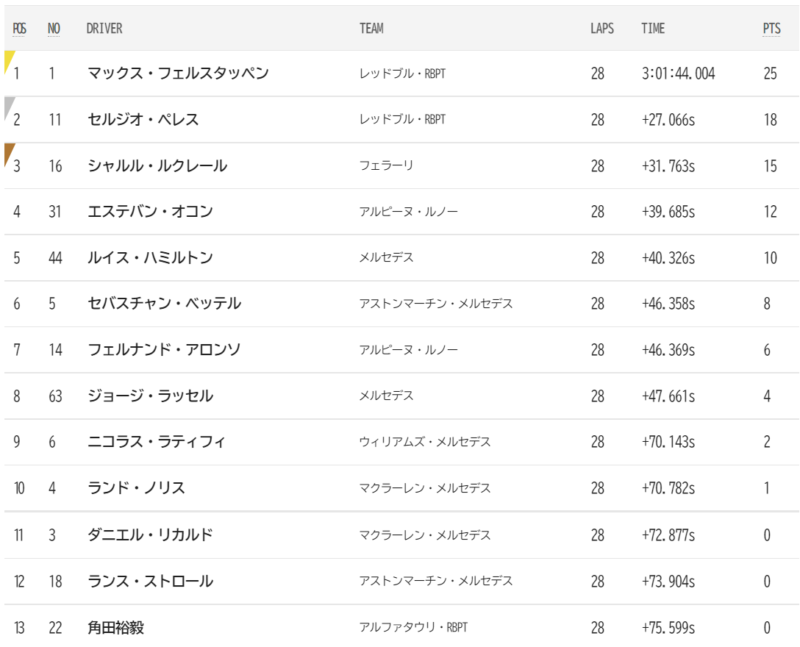Image resolution: width=800 pixels, height=647 pixels.
Task: Click the silver second-place corner marker
Action: pos(8,107)
